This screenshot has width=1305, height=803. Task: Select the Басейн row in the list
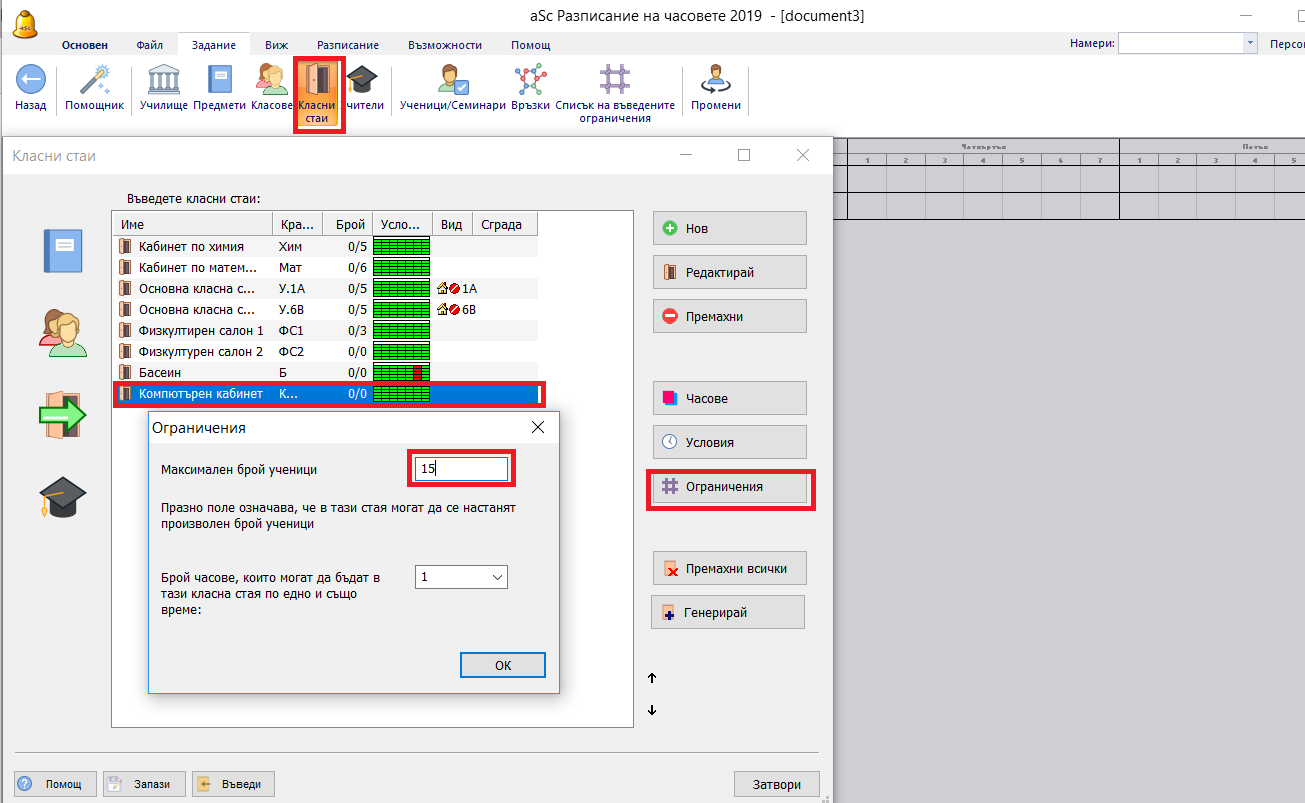(190, 372)
